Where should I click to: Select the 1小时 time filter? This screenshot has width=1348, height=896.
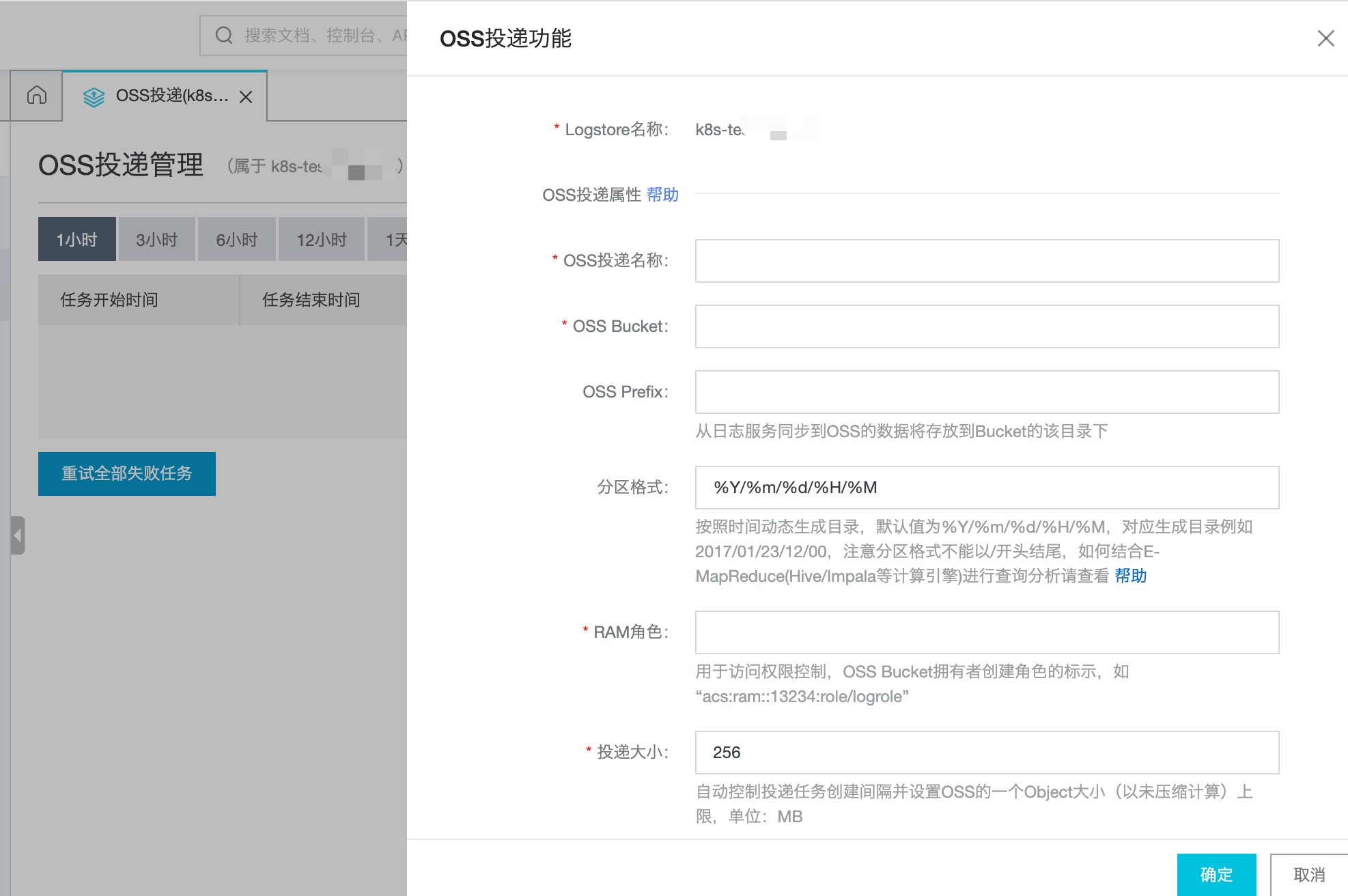(76, 239)
